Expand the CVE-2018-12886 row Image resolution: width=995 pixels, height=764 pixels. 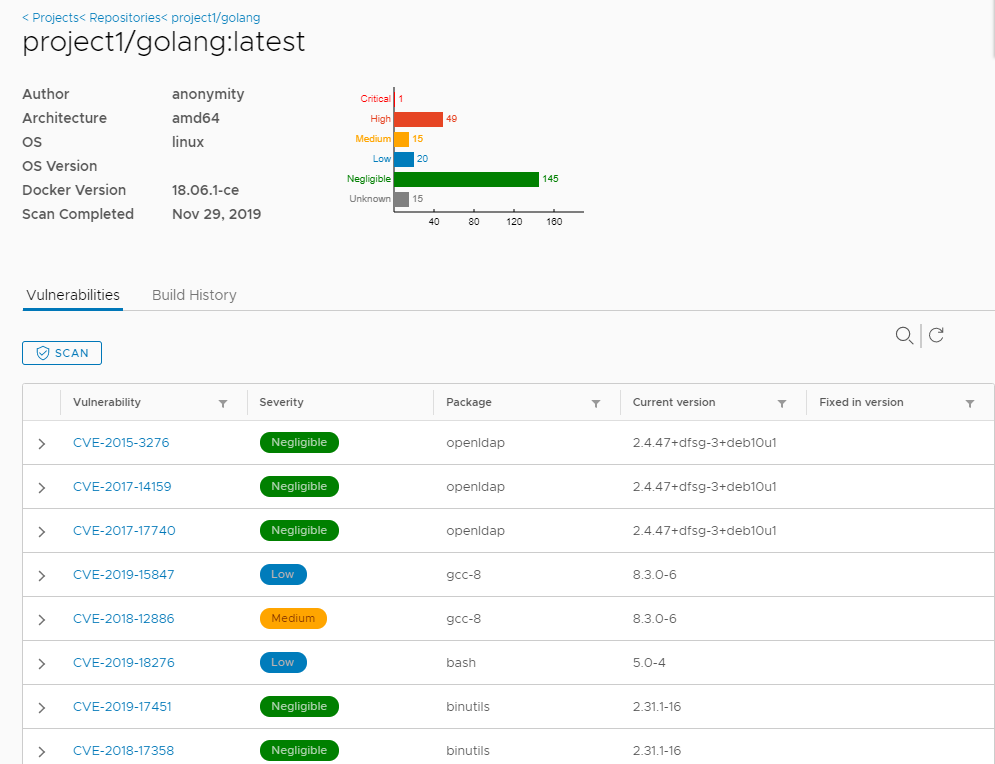coord(42,619)
